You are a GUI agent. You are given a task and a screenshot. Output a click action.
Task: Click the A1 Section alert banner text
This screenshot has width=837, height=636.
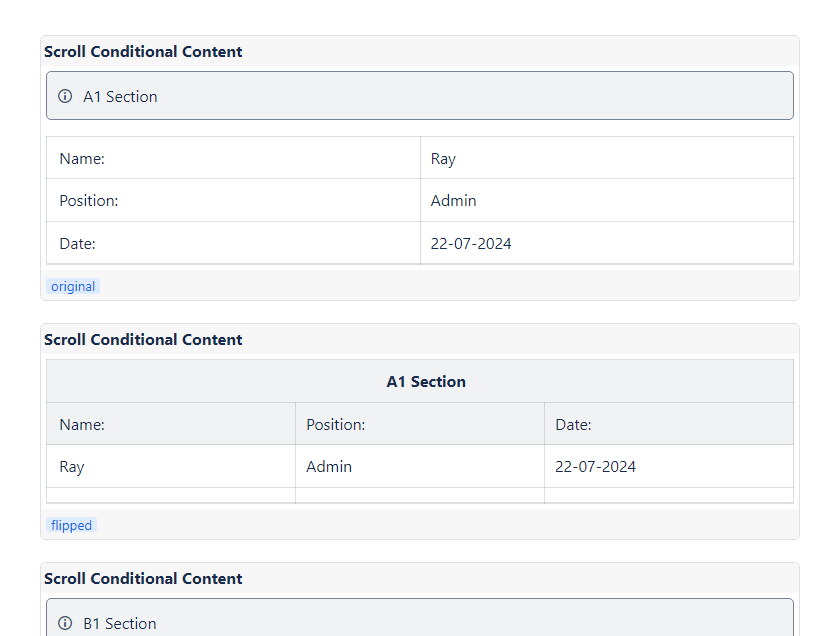120,96
